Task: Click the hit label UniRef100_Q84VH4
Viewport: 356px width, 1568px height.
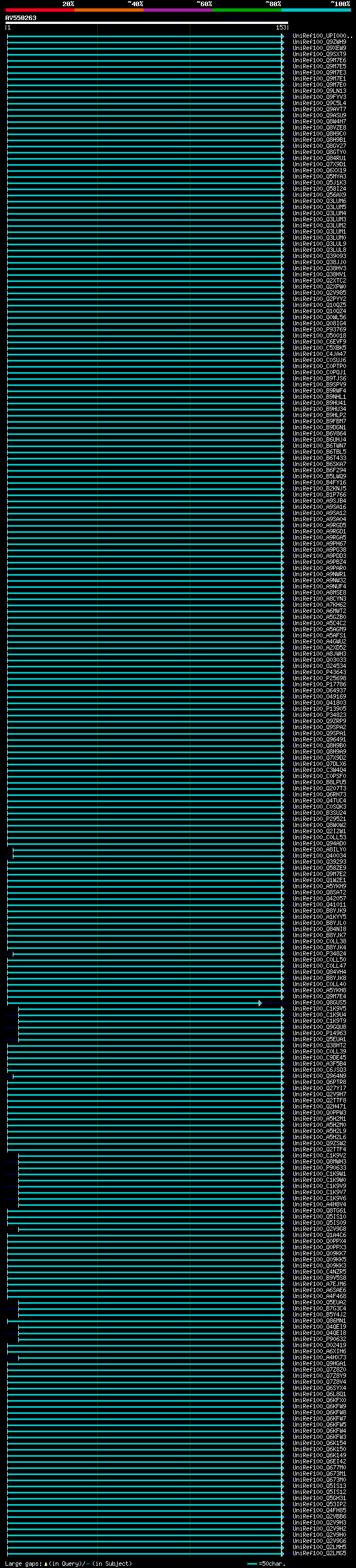Action: [319, 972]
